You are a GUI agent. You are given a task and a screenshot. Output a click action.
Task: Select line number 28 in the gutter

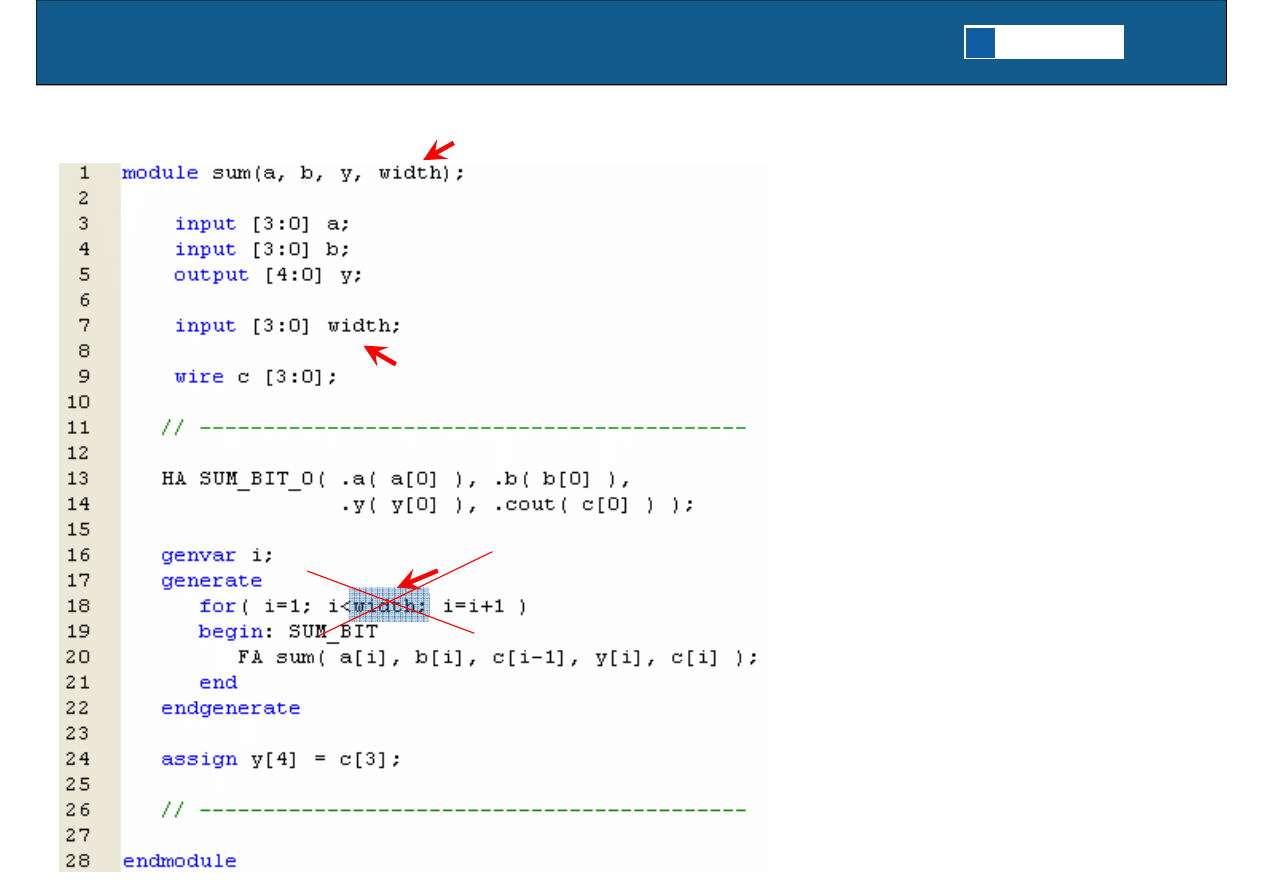78,861
